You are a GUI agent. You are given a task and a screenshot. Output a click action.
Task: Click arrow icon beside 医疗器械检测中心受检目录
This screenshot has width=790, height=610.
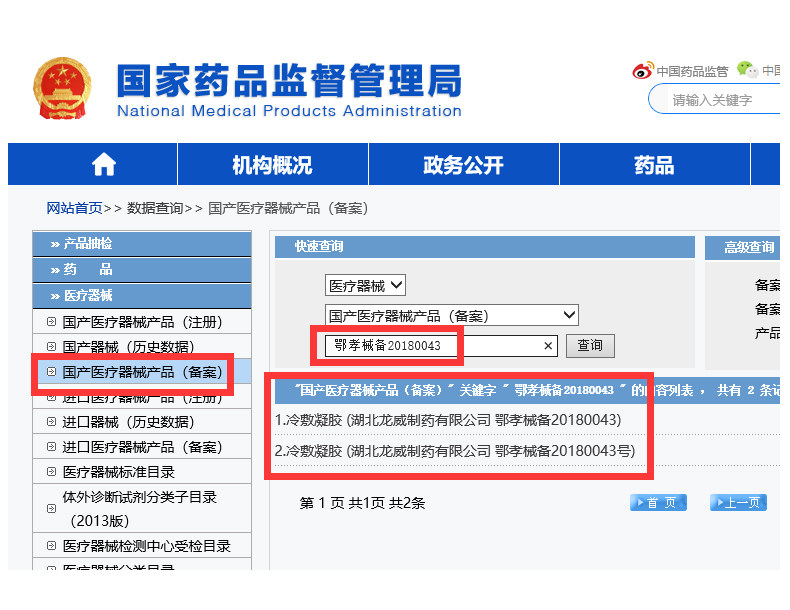point(51,546)
